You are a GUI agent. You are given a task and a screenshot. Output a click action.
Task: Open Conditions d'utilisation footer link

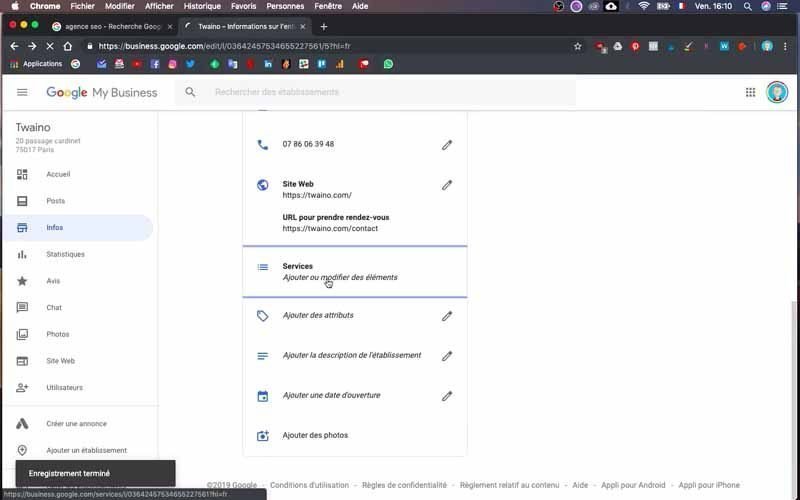pyautogui.click(x=309, y=485)
